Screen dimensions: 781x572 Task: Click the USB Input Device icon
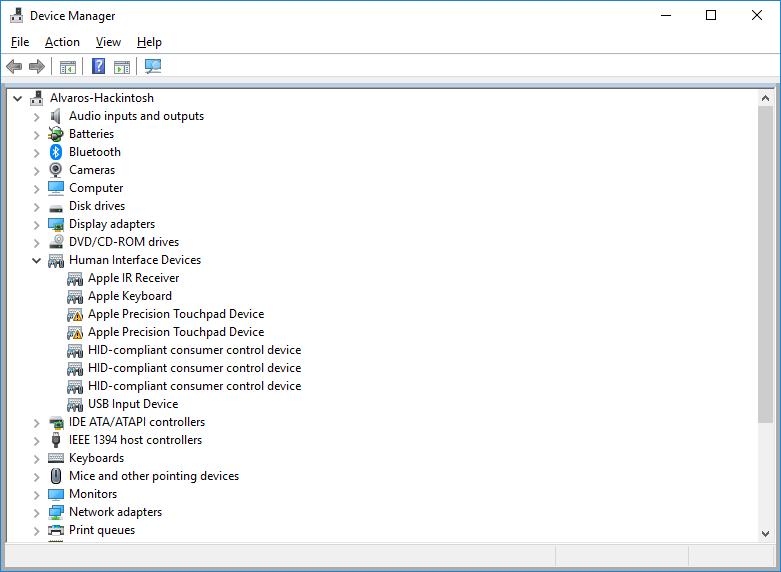point(75,405)
